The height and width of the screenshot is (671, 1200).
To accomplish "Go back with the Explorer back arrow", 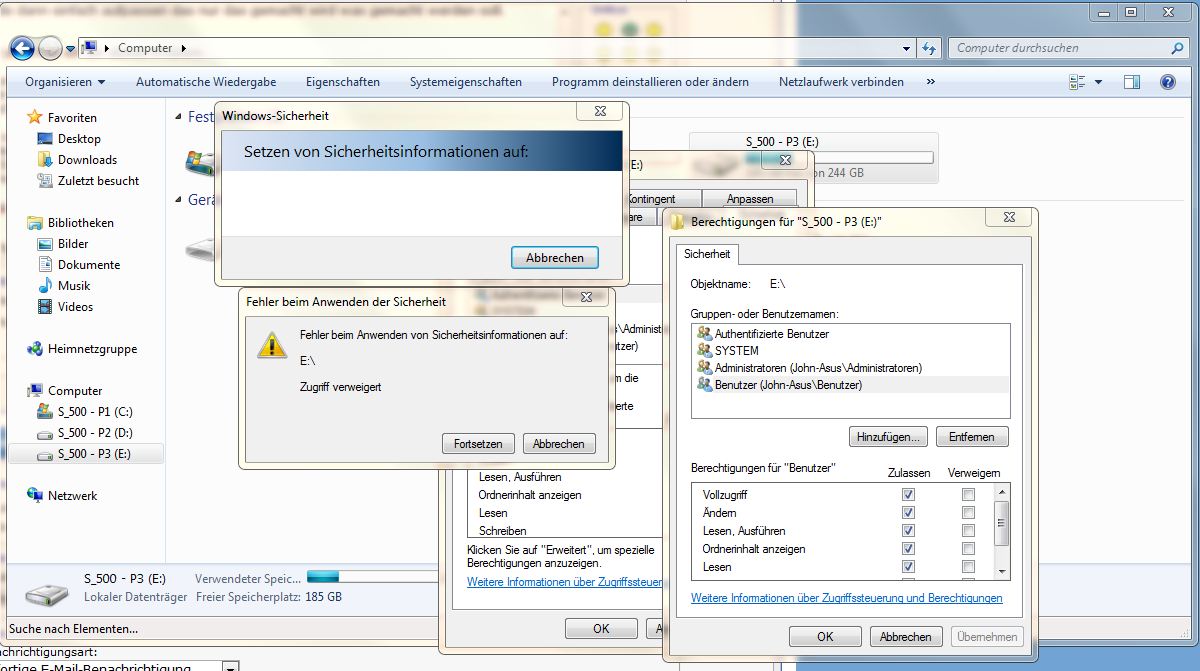I will (21, 47).
